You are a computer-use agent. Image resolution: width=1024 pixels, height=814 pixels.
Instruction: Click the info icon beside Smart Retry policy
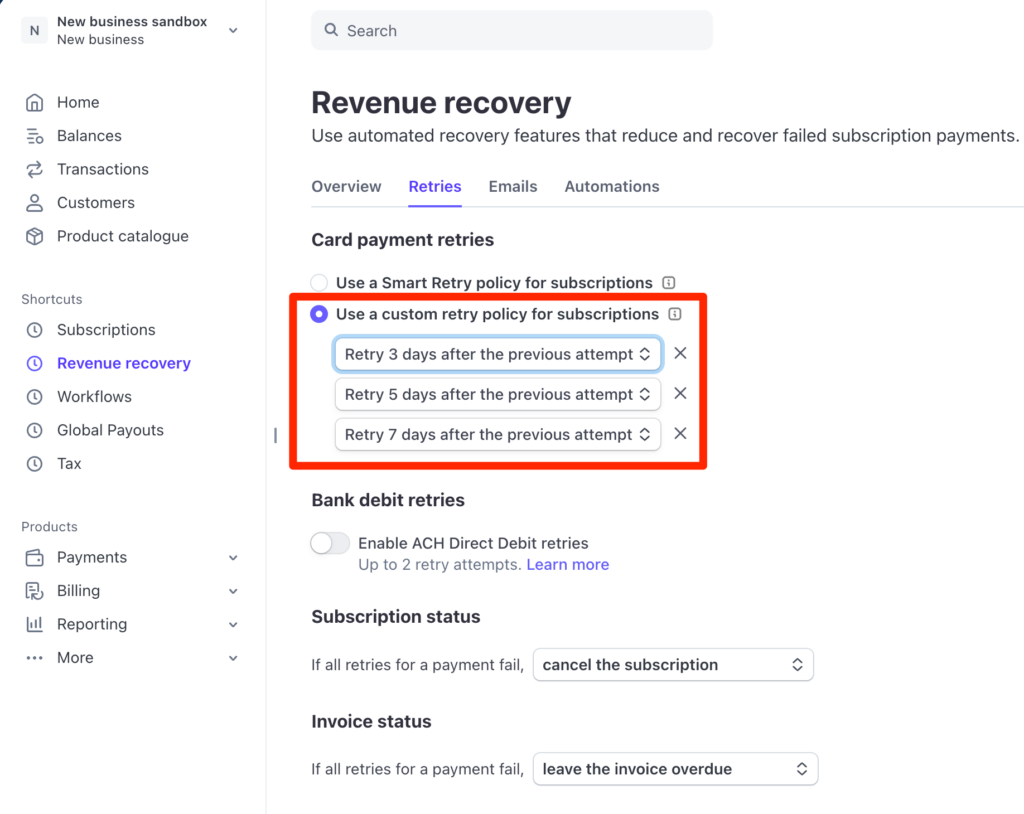[x=669, y=283]
